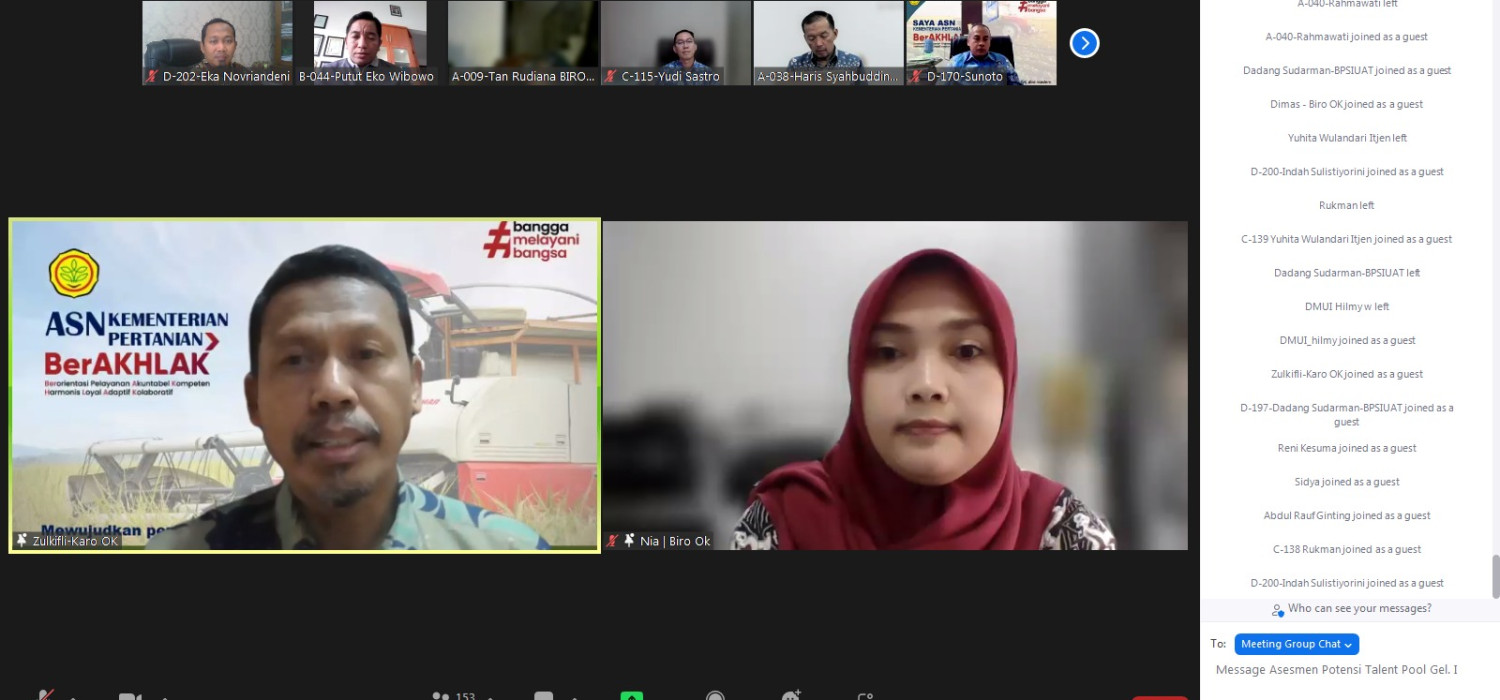Toggle the video camera in the toolbar
Viewport: 1500px width, 700px height.
129,695
